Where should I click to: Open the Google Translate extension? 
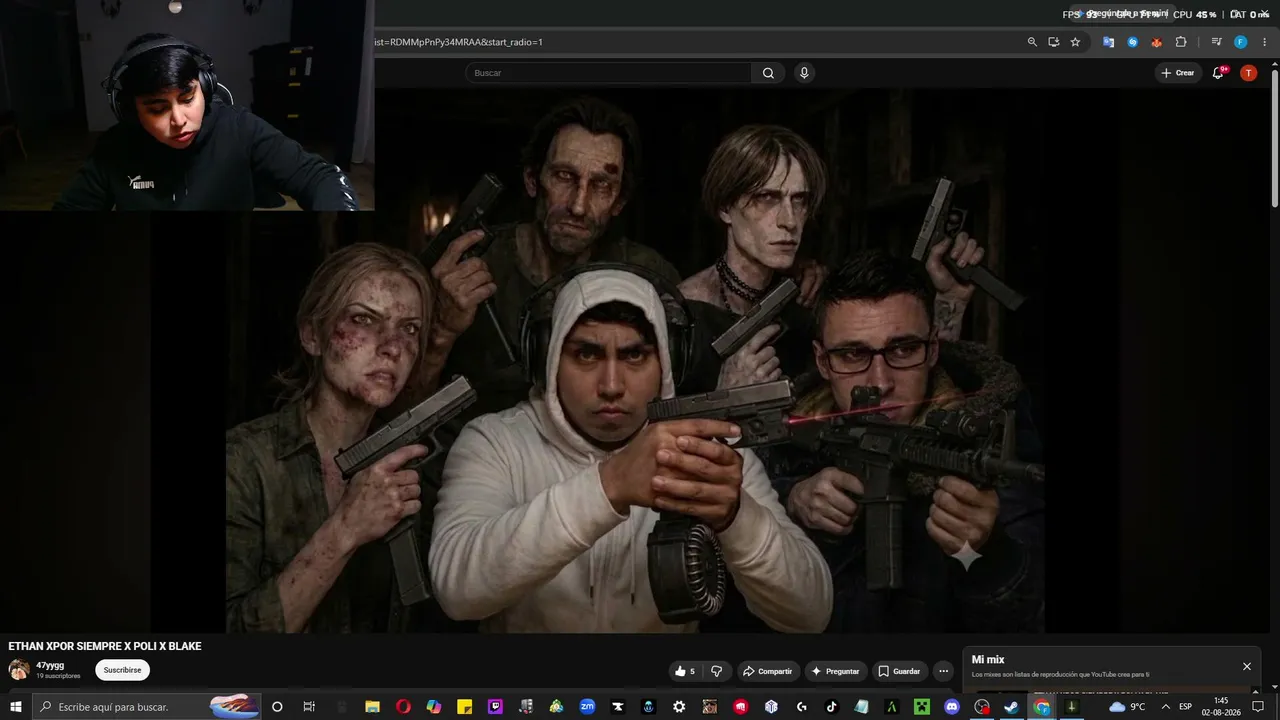(x=1109, y=42)
